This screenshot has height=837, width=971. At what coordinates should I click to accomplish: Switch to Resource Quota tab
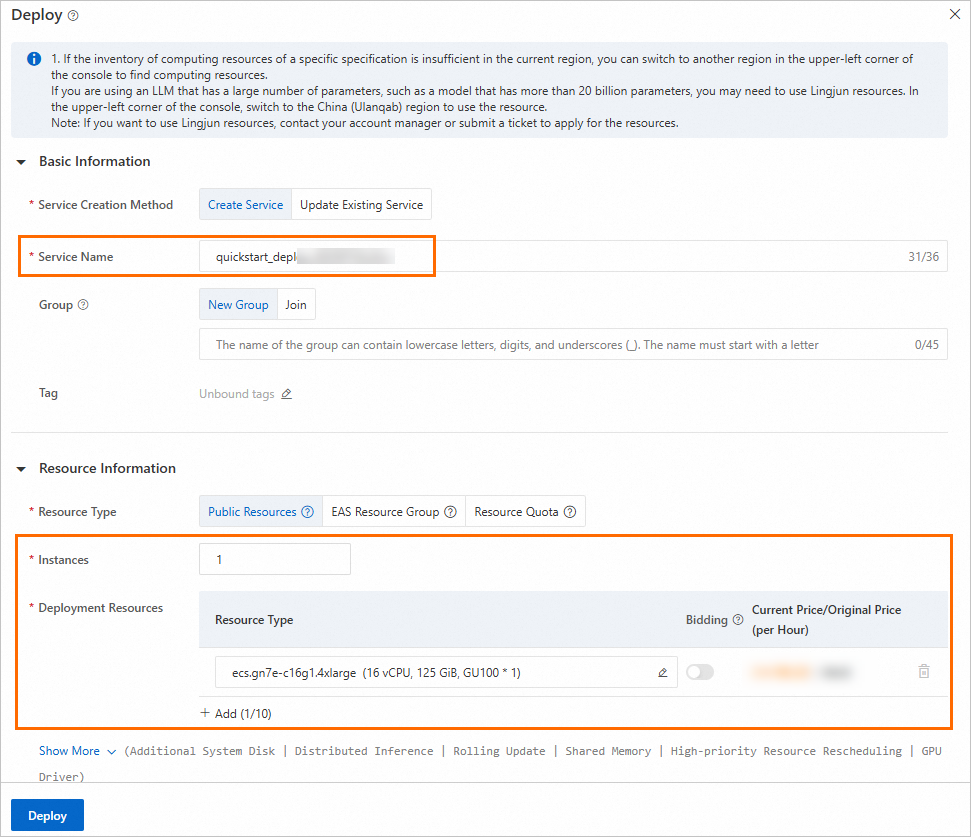coord(517,512)
